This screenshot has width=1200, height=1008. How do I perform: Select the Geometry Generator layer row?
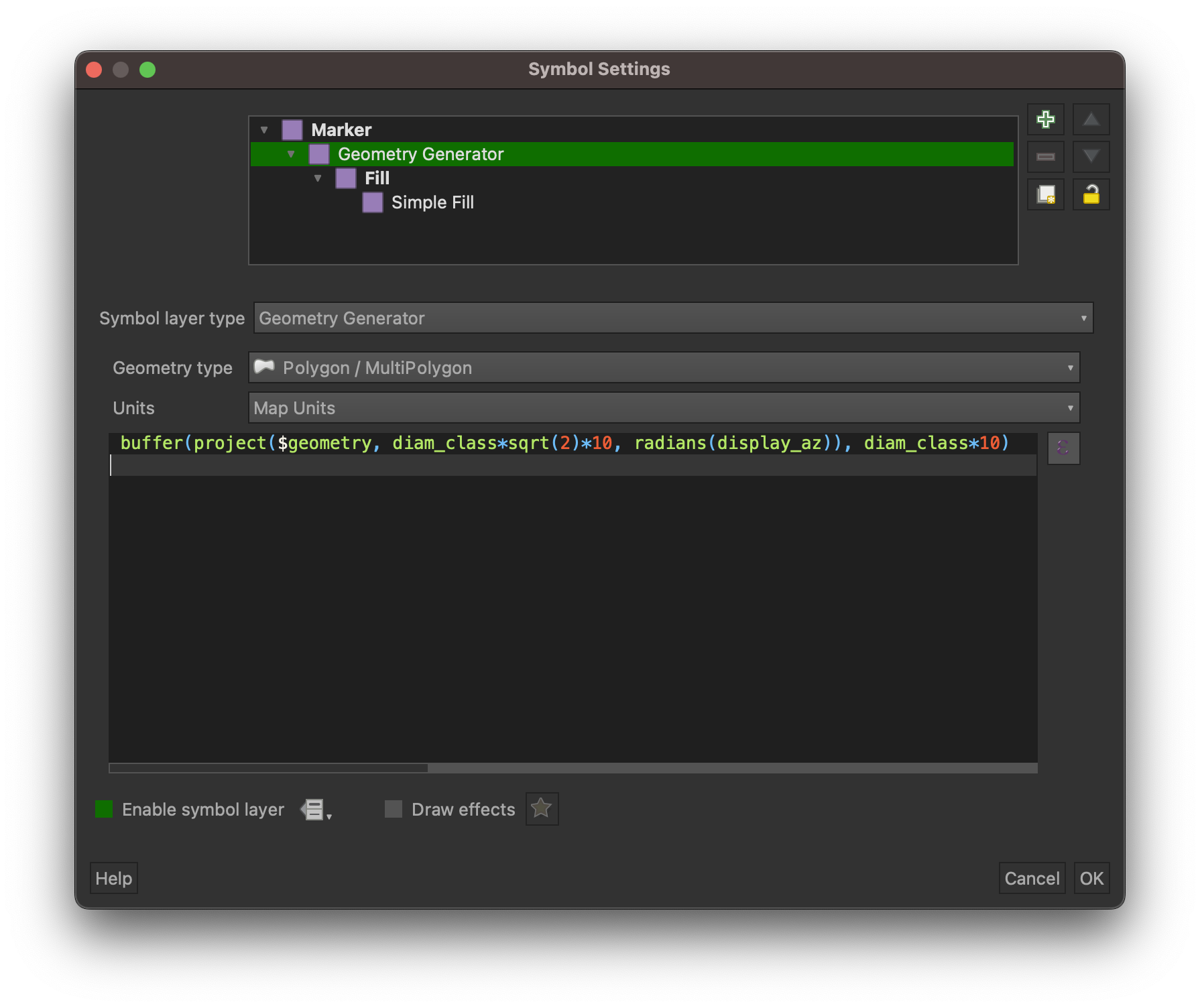632,154
